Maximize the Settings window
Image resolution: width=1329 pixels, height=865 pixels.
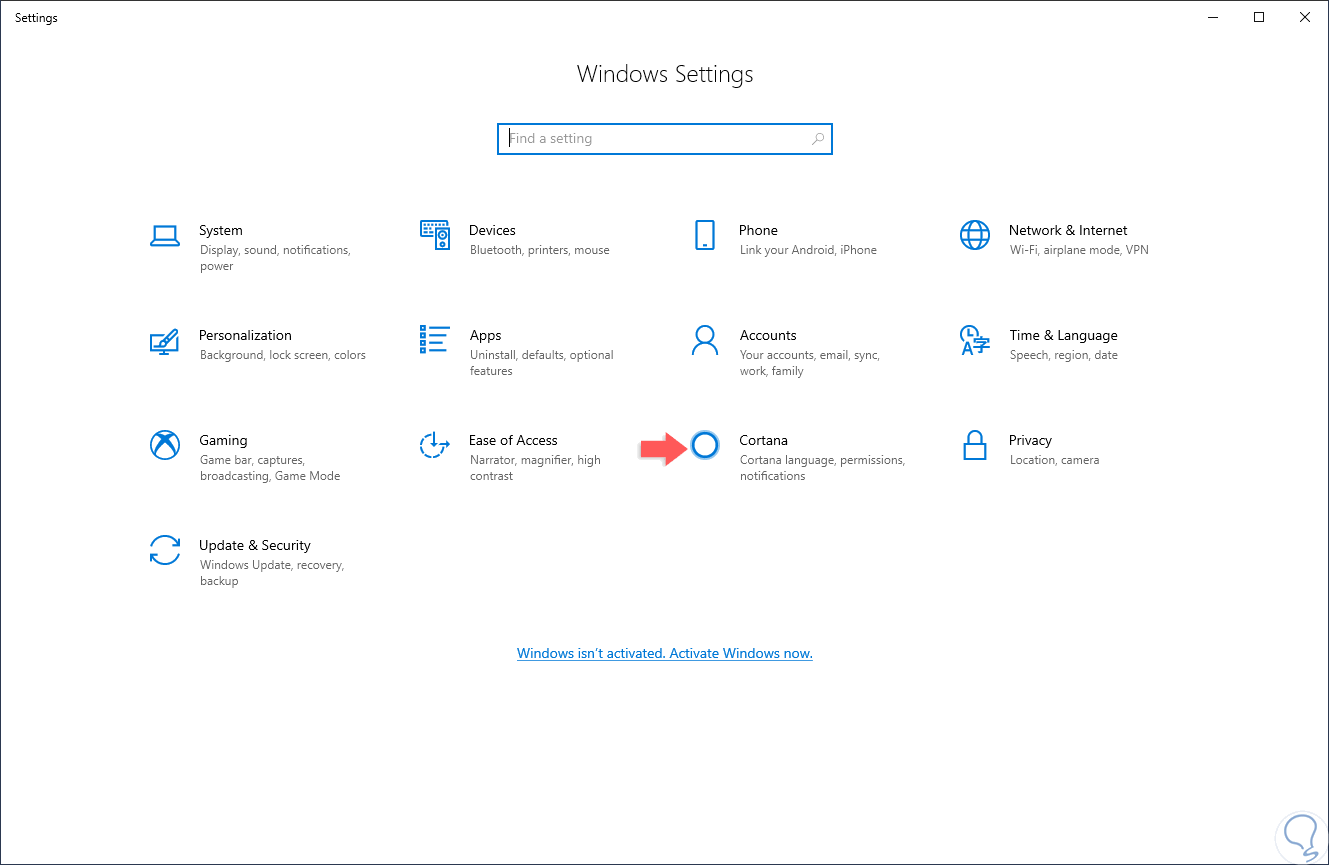[1259, 17]
